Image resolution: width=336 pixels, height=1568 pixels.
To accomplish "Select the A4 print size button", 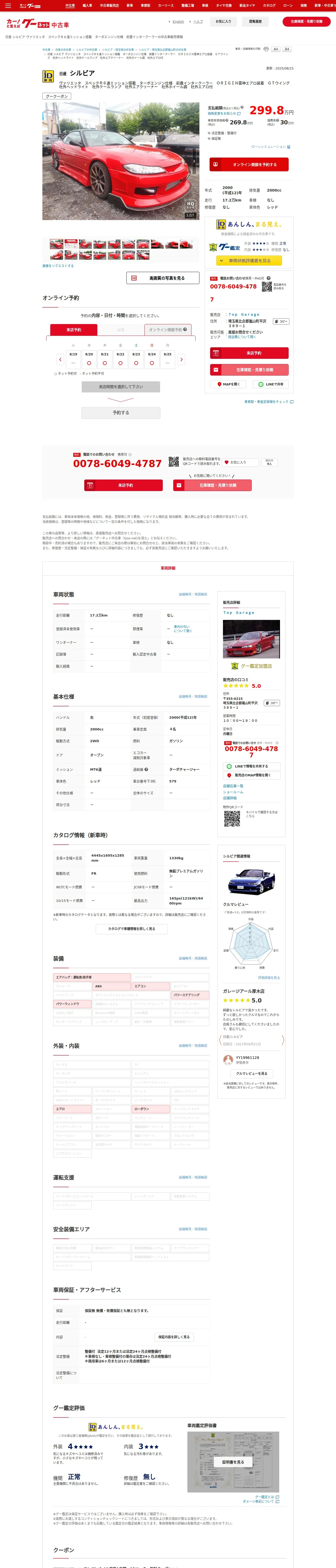I will [x=276, y=49].
